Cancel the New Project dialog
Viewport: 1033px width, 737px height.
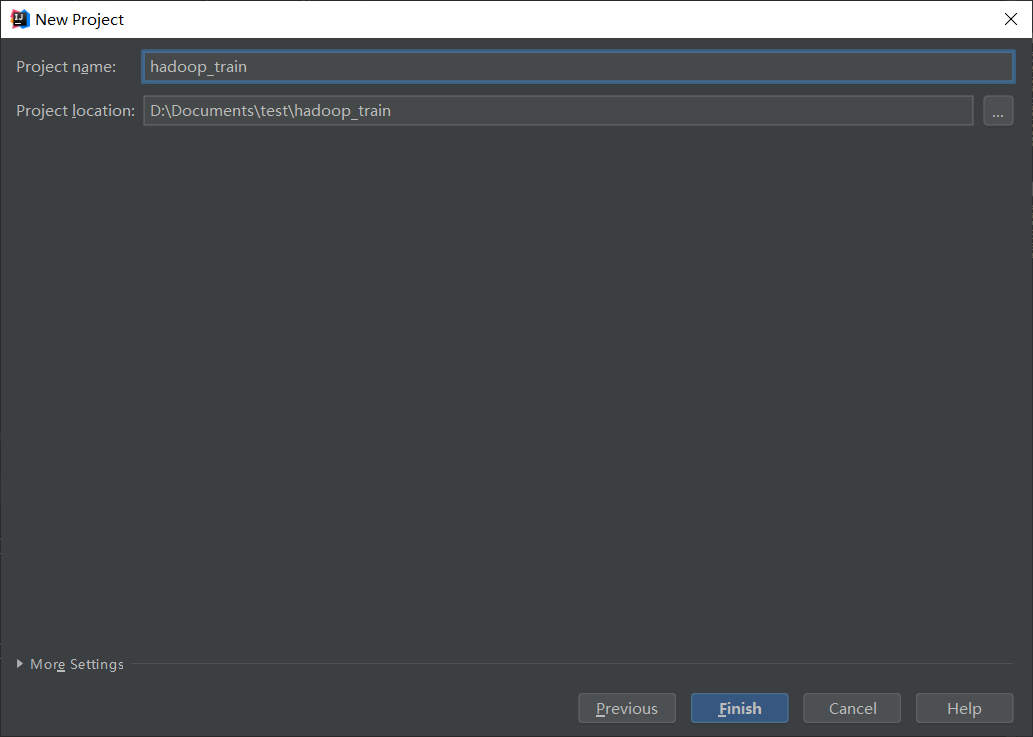(852, 708)
